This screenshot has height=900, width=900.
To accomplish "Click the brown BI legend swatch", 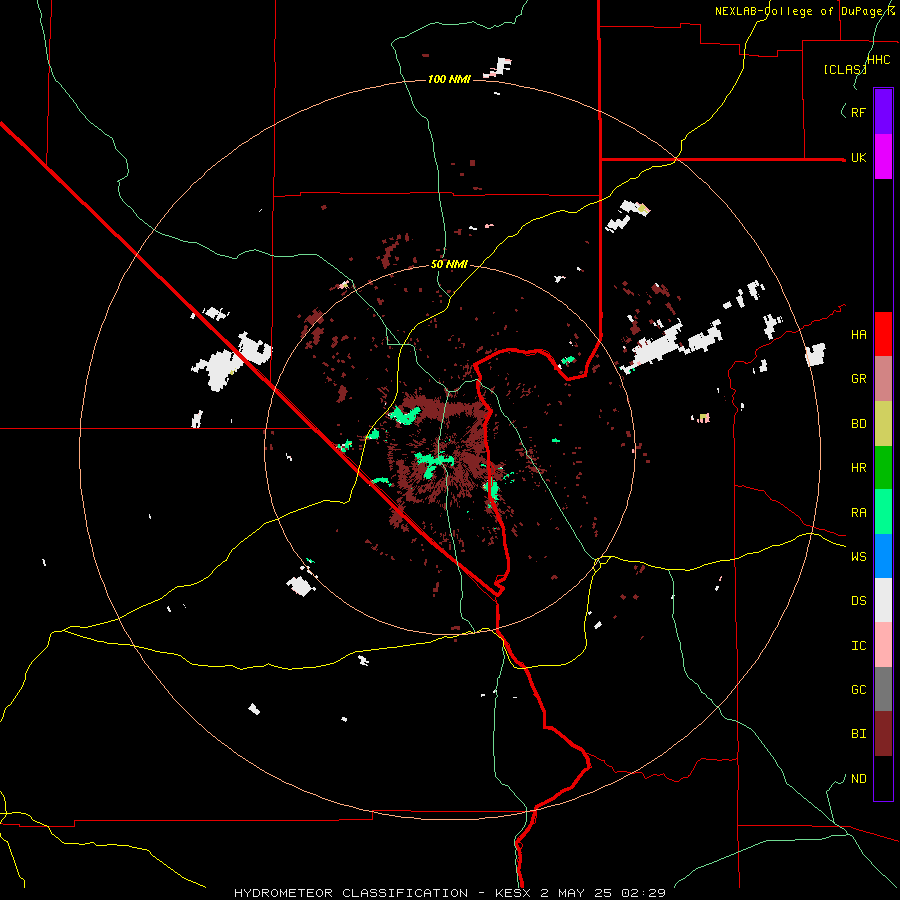I will pyautogui.click(x=883, y=734).
